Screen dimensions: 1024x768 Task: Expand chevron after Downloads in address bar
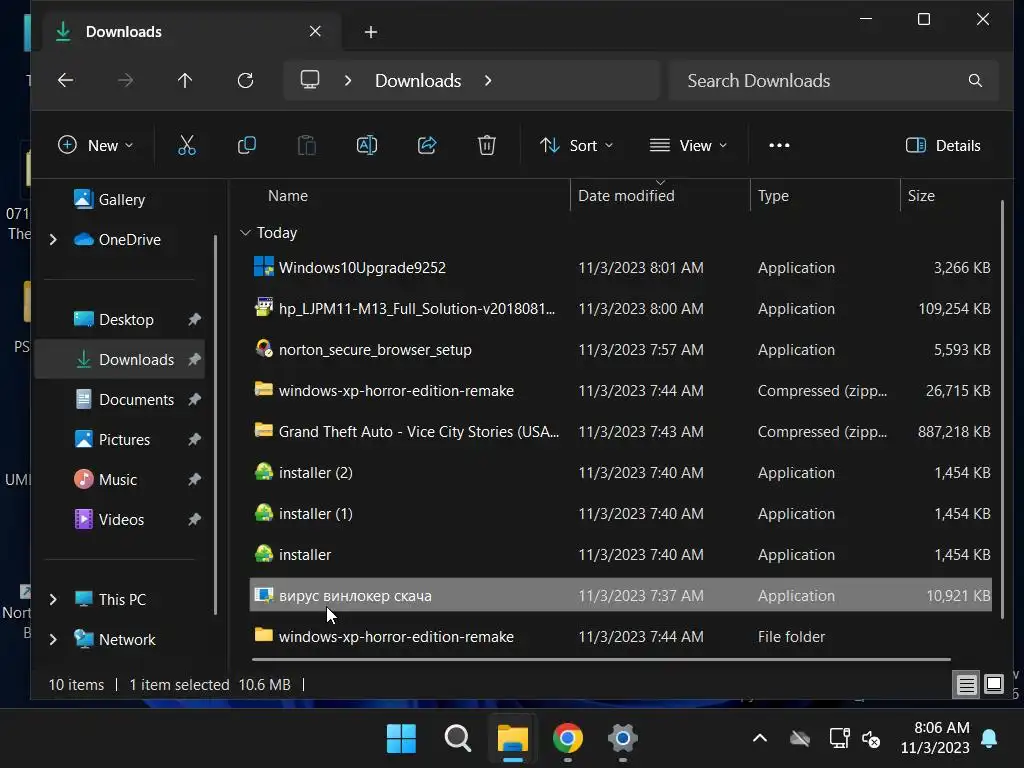(488, 80)
